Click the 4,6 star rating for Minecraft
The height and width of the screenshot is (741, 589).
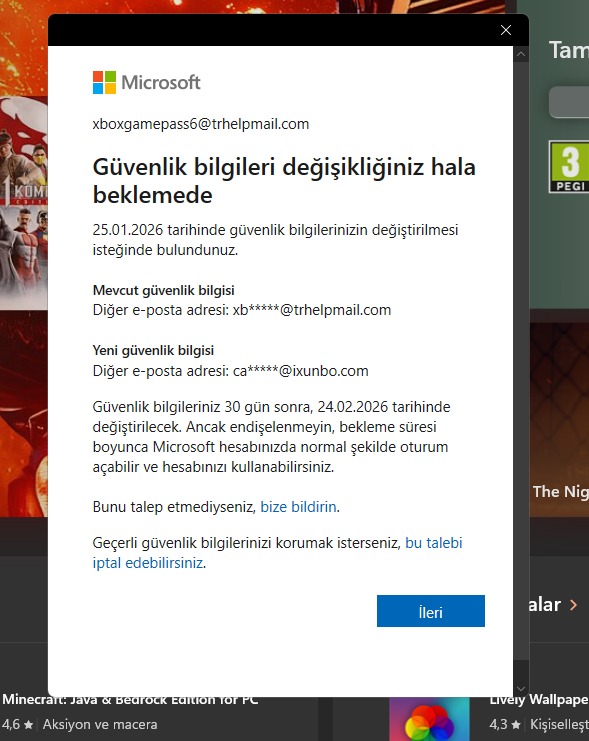pos(17,724)
